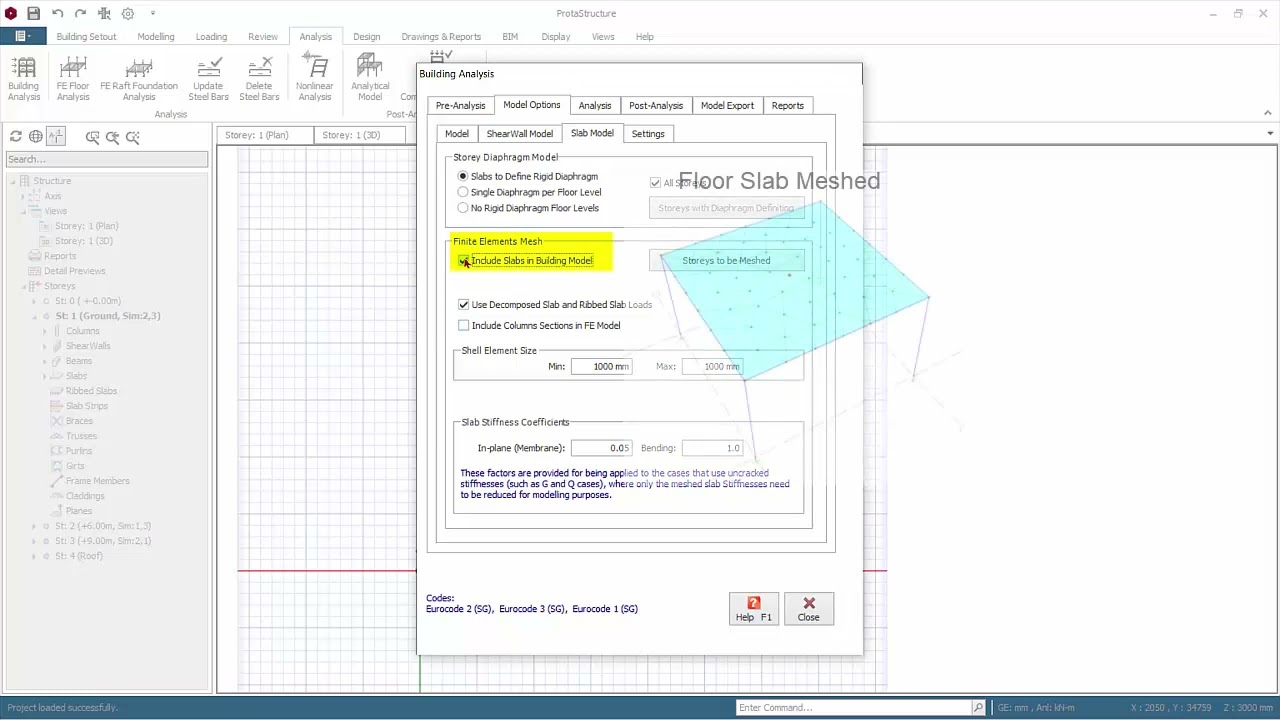Click the Save icon in the quick access toolbar

(33, 13)
